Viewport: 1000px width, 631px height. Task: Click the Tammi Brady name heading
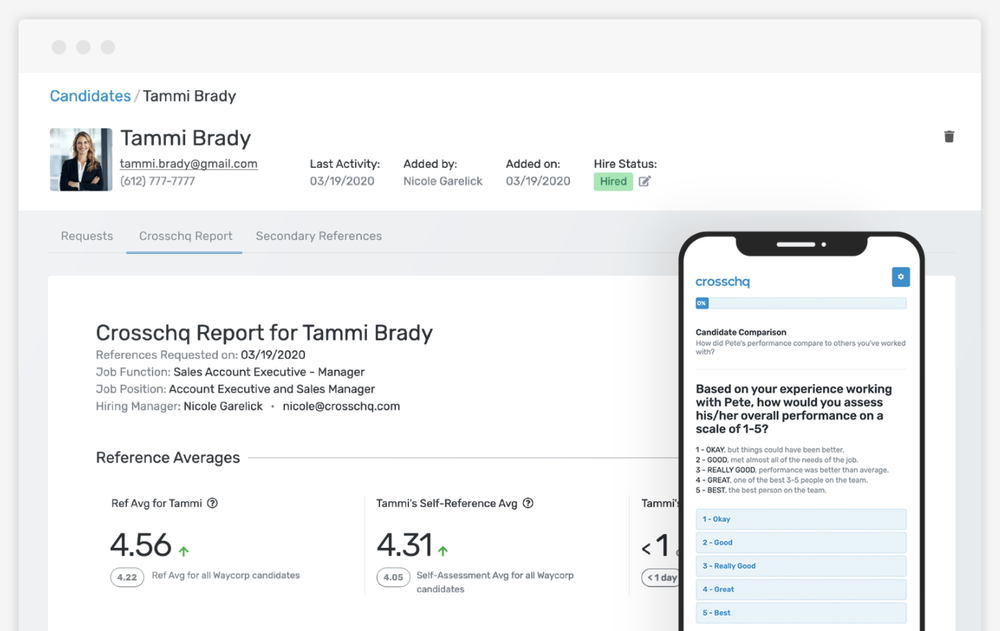[186, 138]
